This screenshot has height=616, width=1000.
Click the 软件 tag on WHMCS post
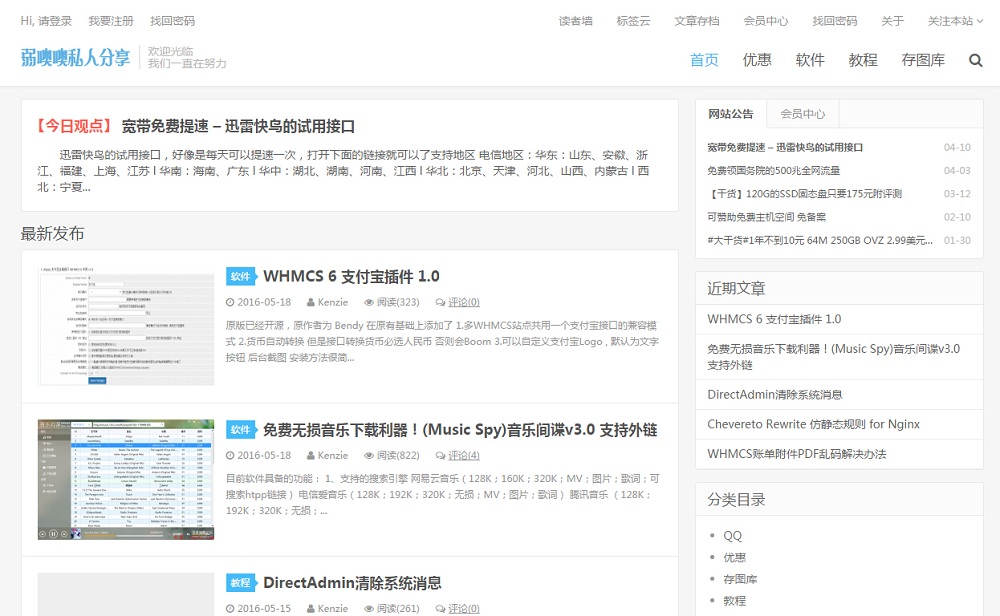pos(240,277)
